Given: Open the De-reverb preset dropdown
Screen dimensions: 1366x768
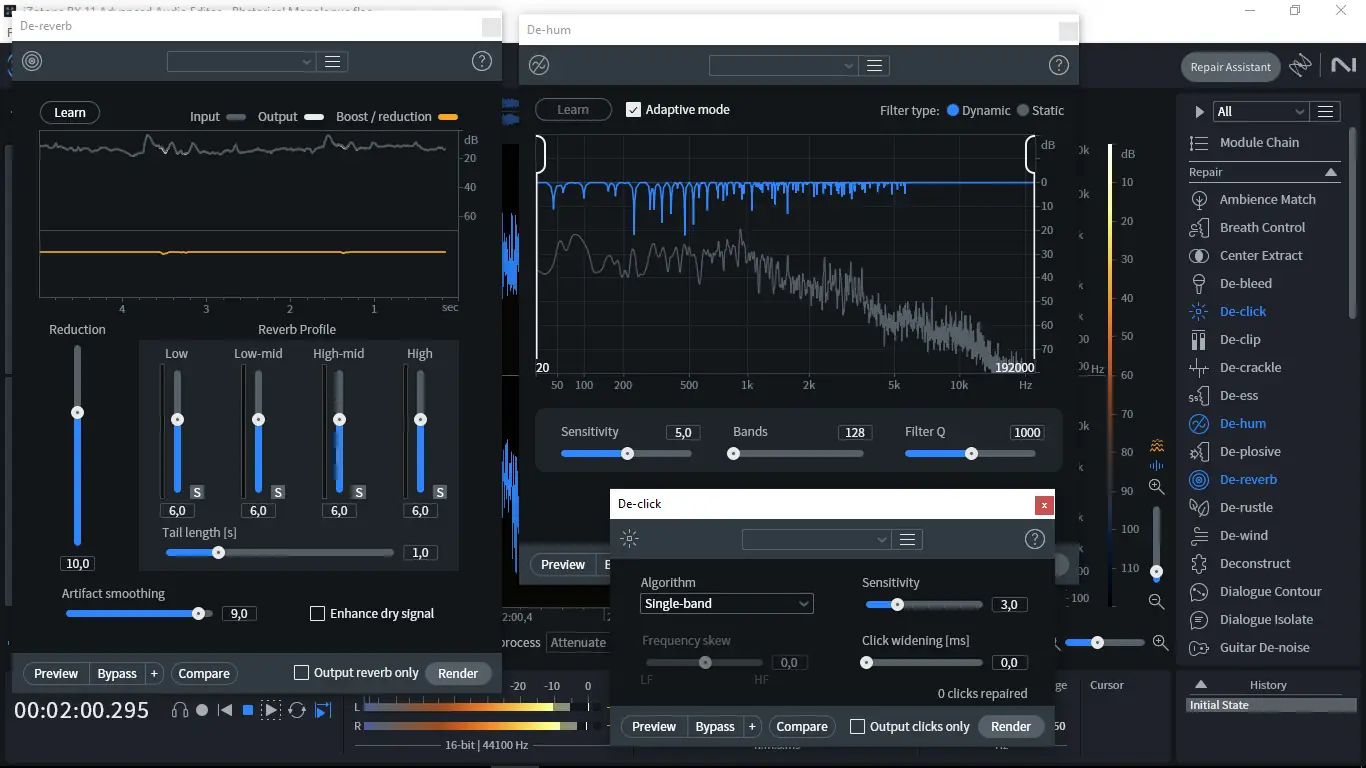Looking at the screenshot, I should (242, 61).
